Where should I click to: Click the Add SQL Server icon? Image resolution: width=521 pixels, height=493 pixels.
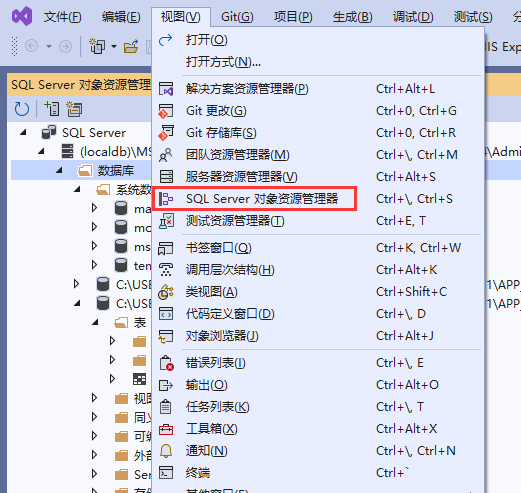52,109
